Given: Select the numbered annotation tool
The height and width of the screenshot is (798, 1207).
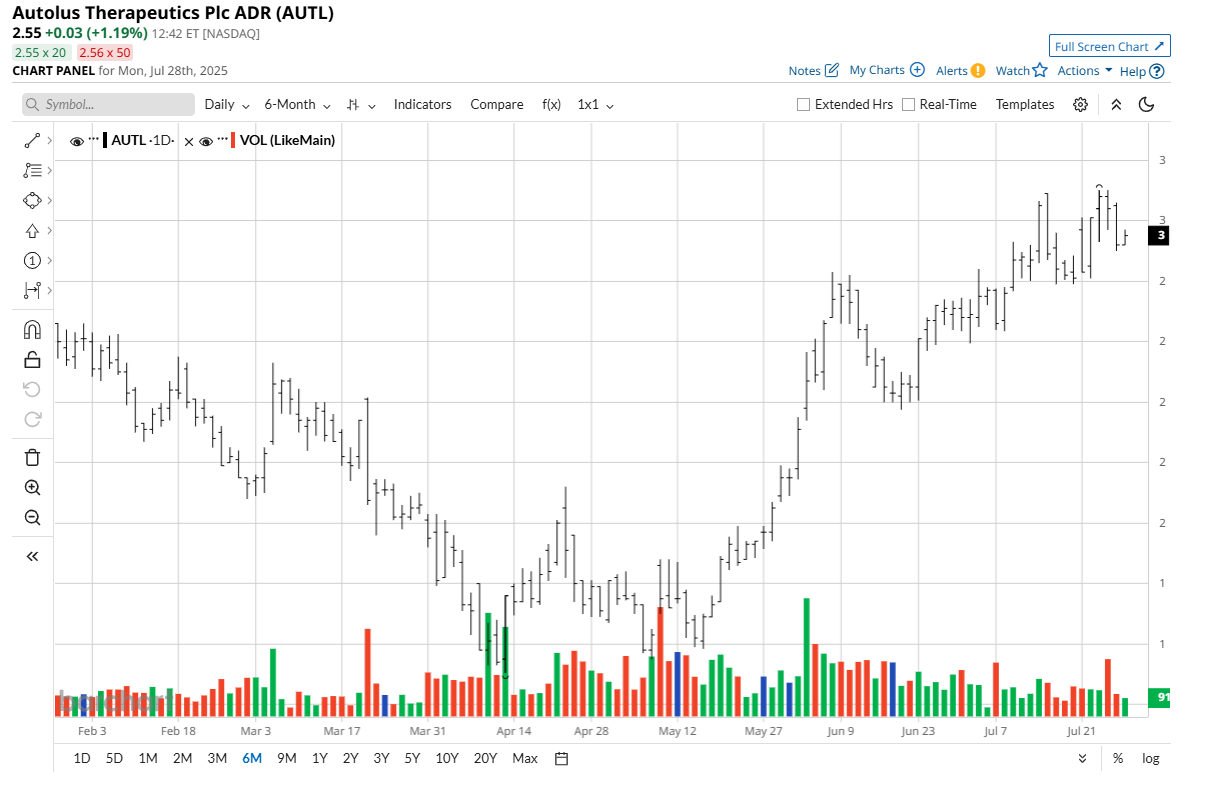Looking at the screenshot, I should point(32,261).
